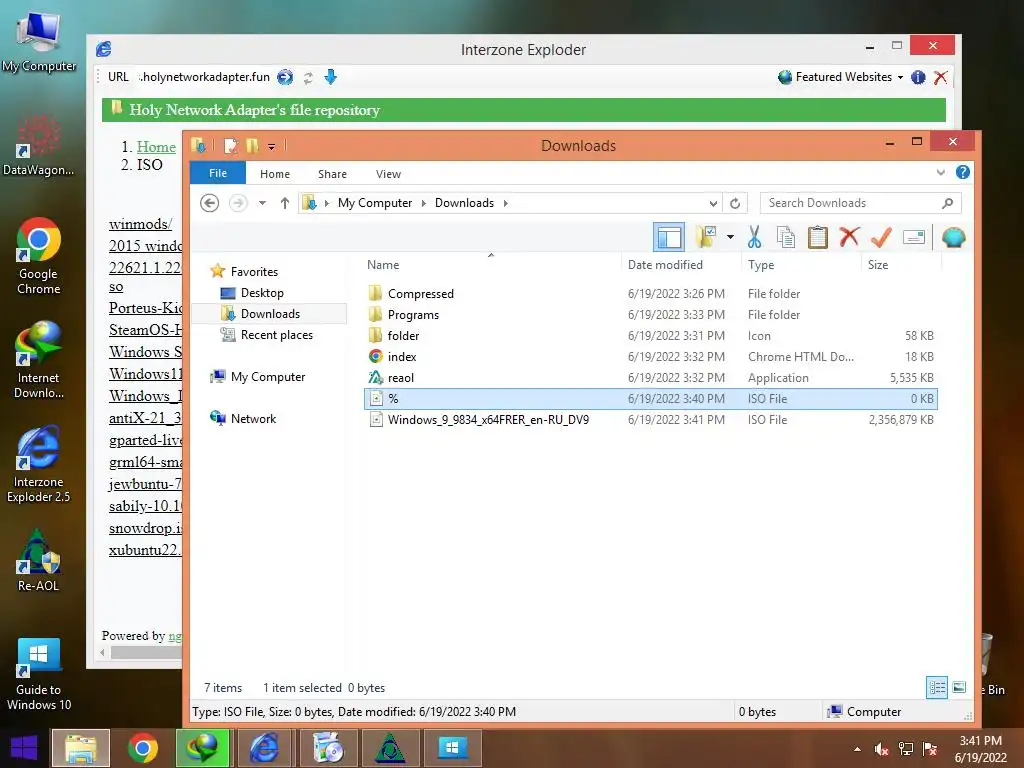Click the Paste clipboard icon
Screen dimensions: 1024x768
(x=818, y=238)
